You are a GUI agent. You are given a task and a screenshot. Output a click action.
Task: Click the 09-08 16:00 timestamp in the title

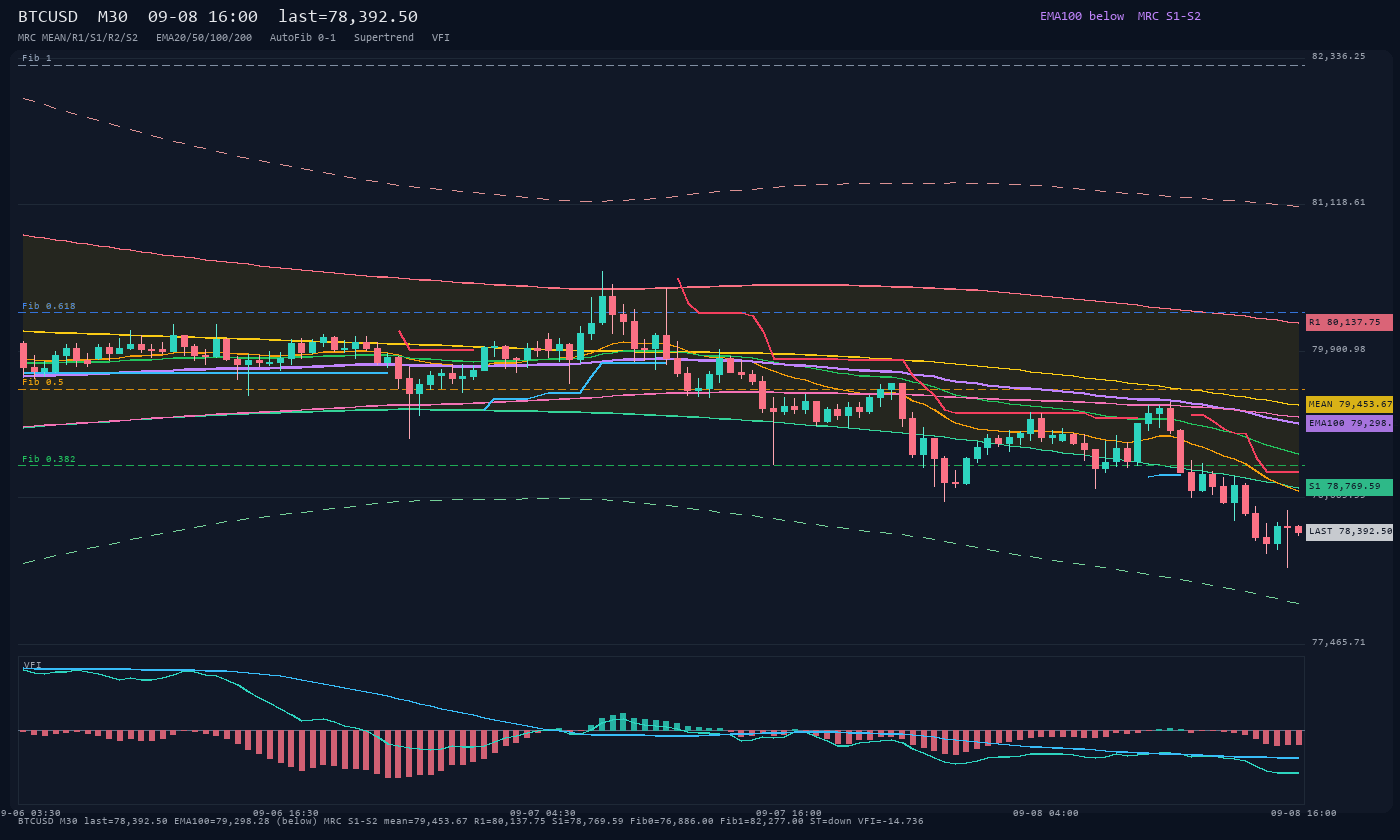point(202,17)
